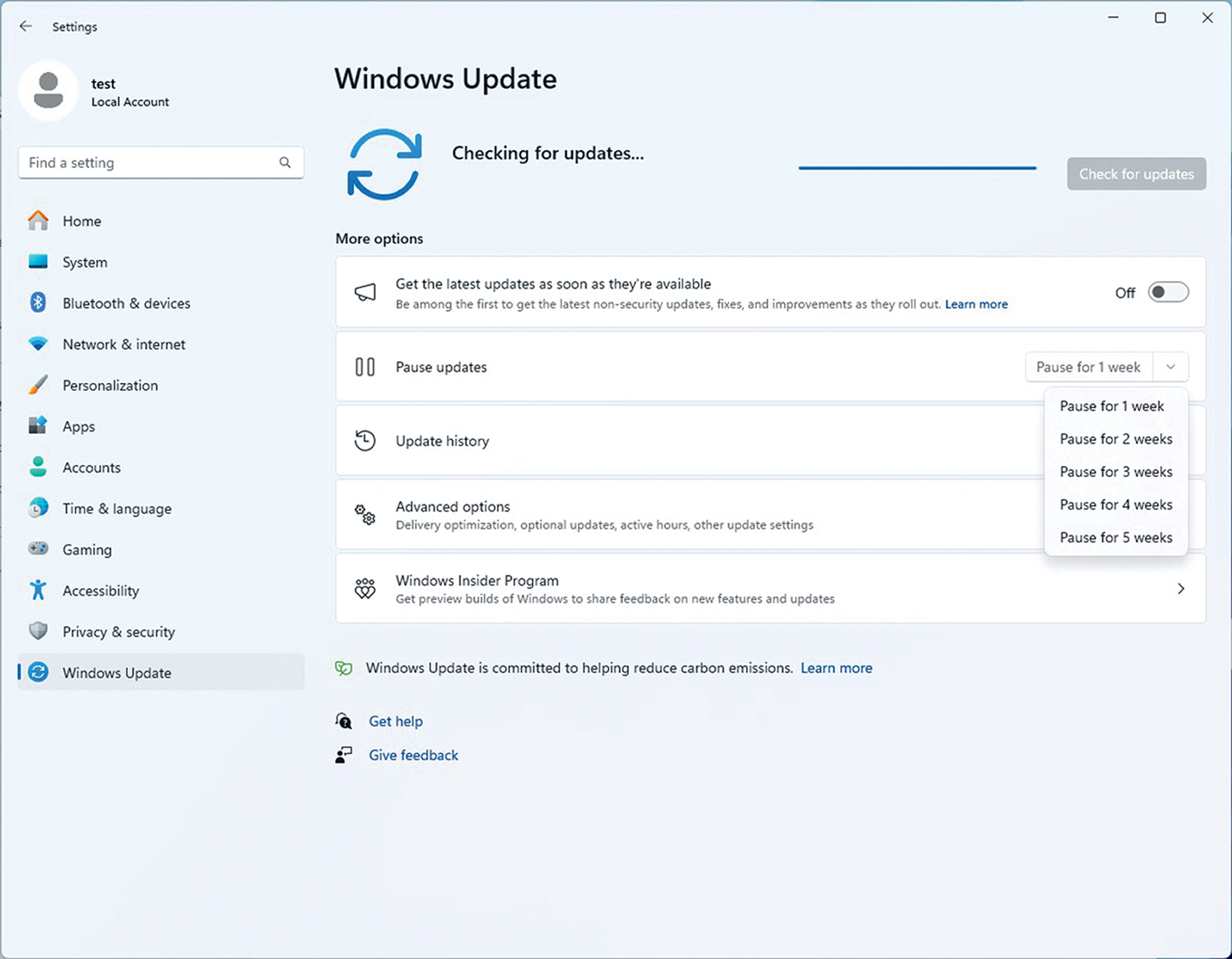Screen dimensions: 1232x959
Task: Open the Get help link
Action: tap(396, 721)
